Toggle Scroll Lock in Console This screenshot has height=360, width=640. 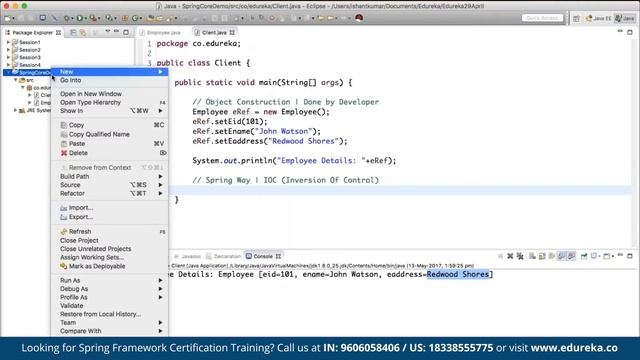tap(542, 256)
